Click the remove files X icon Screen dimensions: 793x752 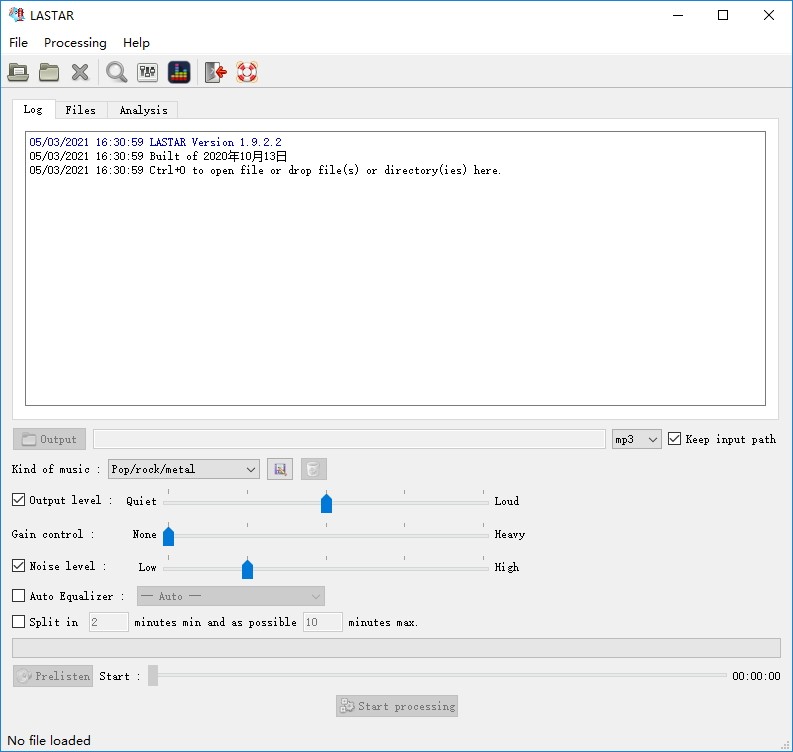pos(80,72)
